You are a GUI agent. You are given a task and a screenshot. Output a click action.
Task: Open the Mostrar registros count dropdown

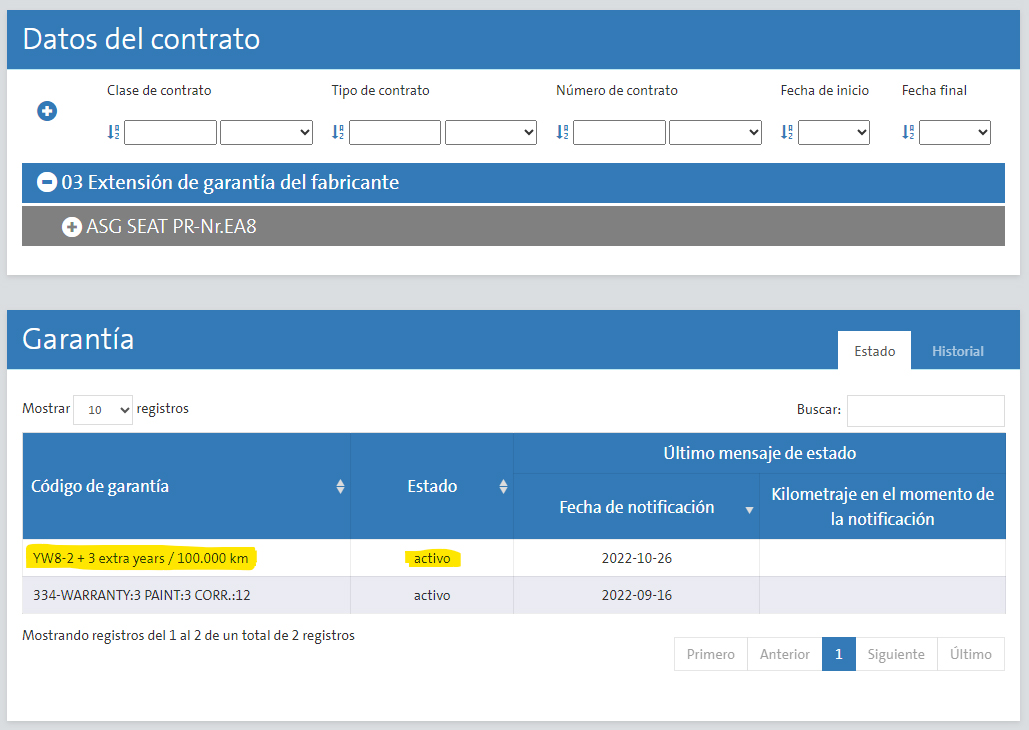[103, 410]
